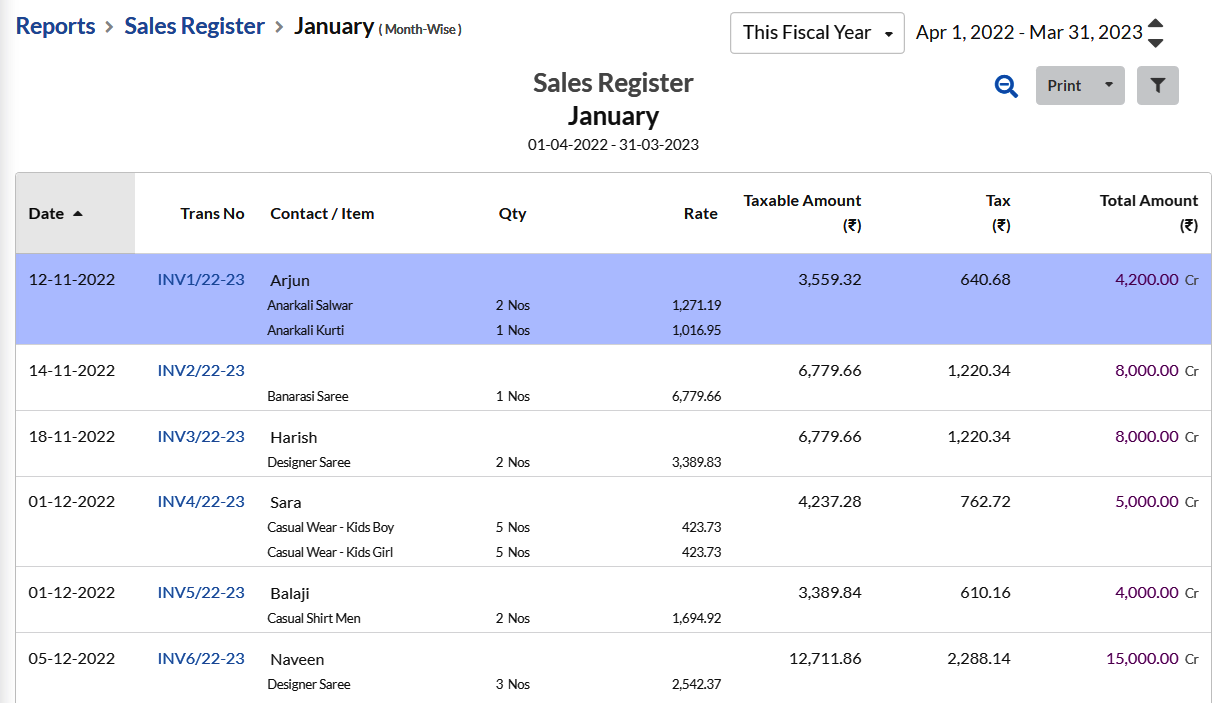Navigate to Sales Register breadcrumb
This screenshot has width=1218, height=703.
click(x=194, y=26)
